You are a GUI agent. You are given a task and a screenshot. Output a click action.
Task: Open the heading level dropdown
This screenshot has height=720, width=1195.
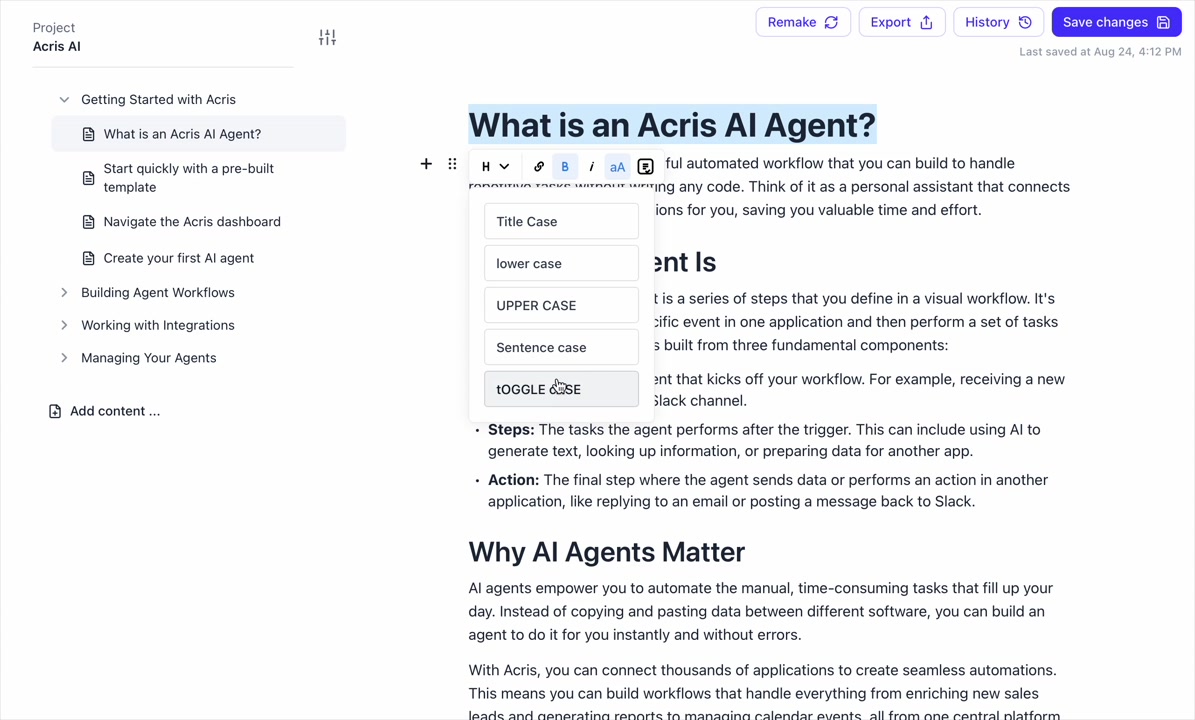pyautogui.click(x=495, y=167)
